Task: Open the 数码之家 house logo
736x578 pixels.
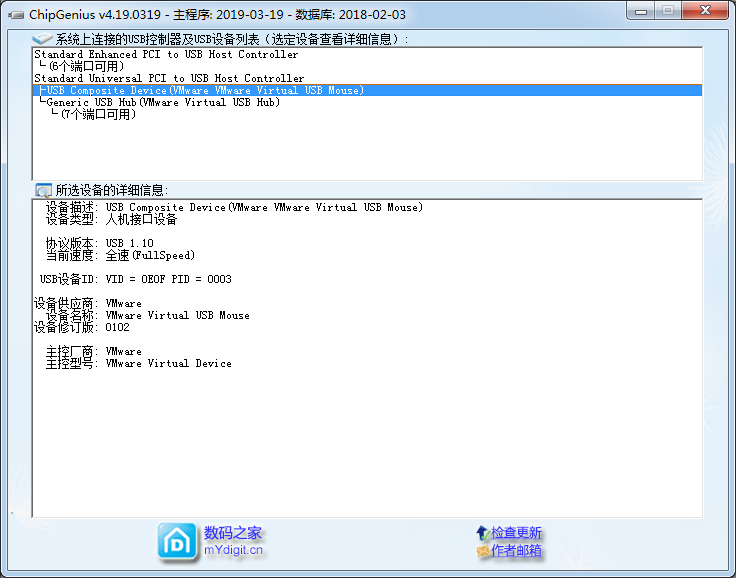Action: pyautogui.click(x=177, y=542)
